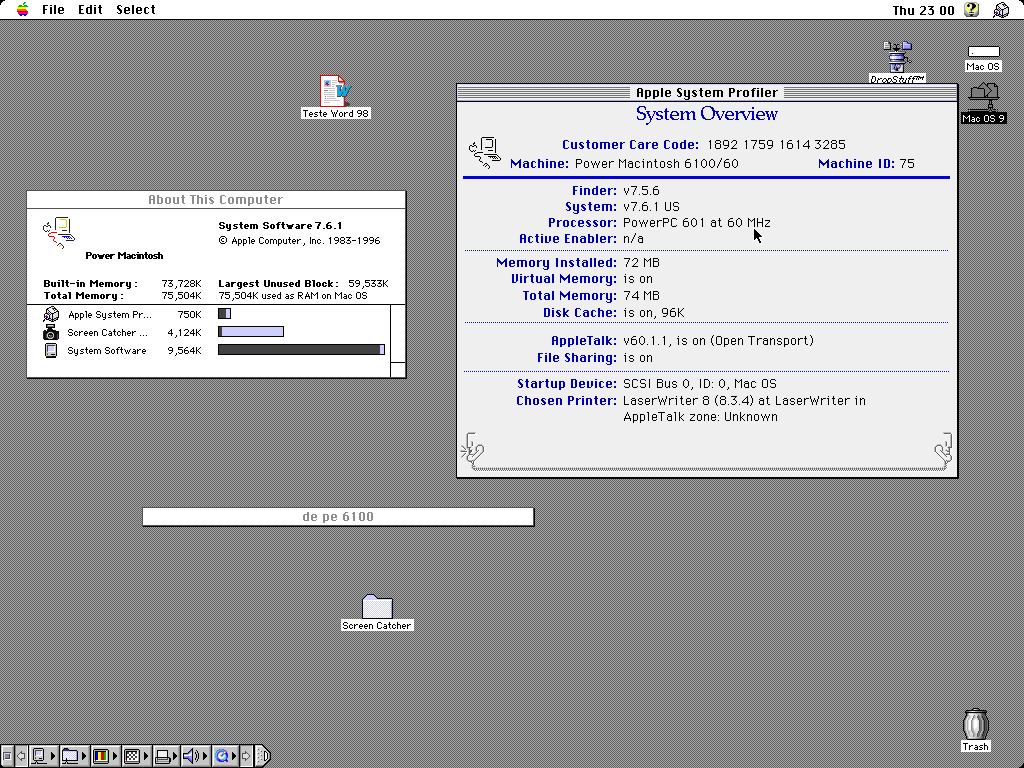Click the System Software icon in the memory list
The image size is (1024, 768).
(51, 351)
